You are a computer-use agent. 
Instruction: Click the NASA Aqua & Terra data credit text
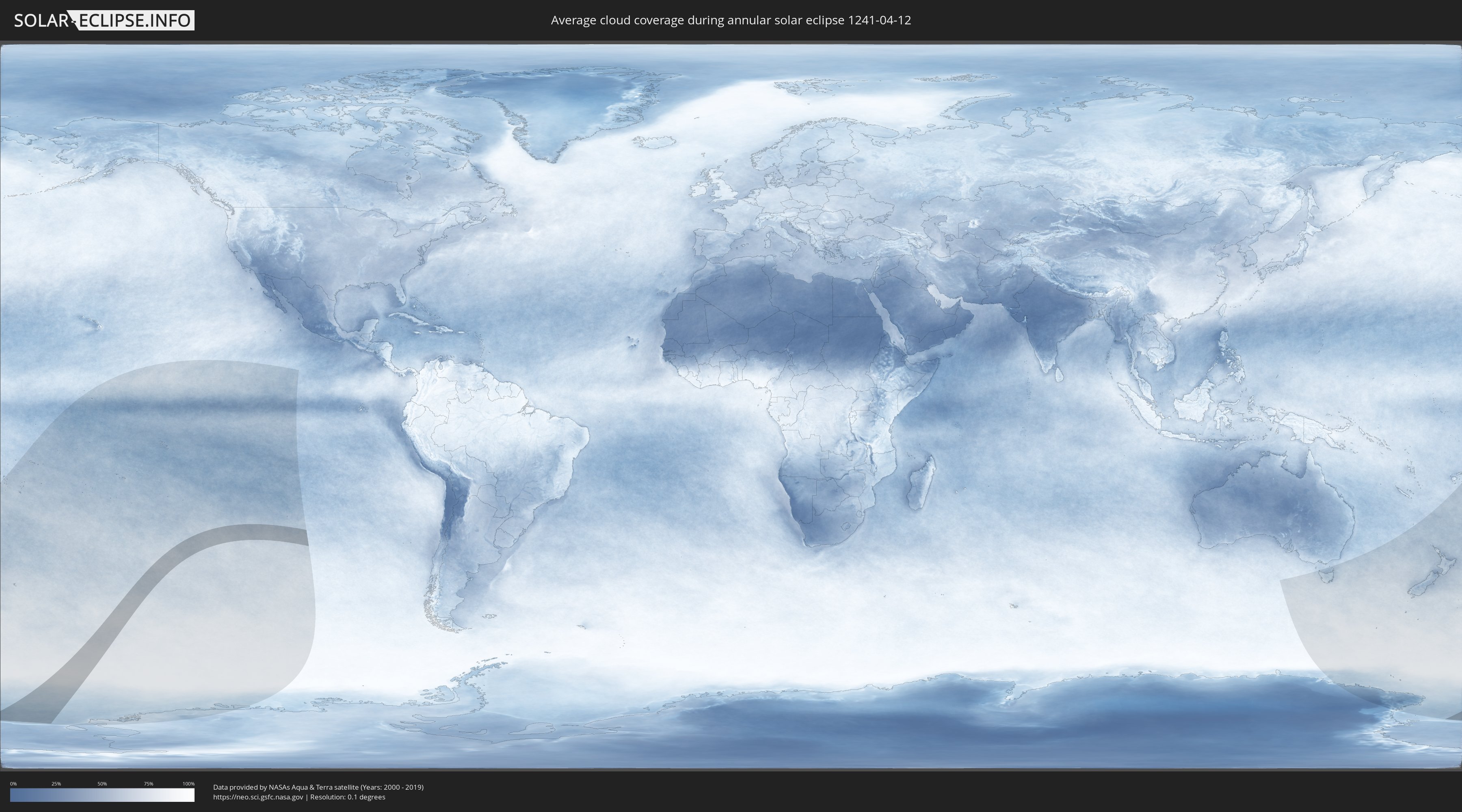318,787
